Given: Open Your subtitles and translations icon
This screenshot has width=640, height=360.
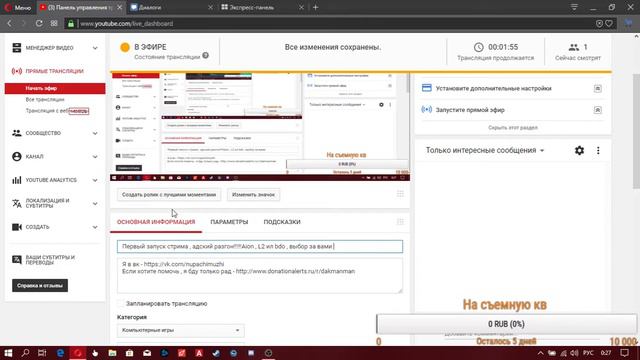Looking at the screenshot, I should tap(16, 260).
